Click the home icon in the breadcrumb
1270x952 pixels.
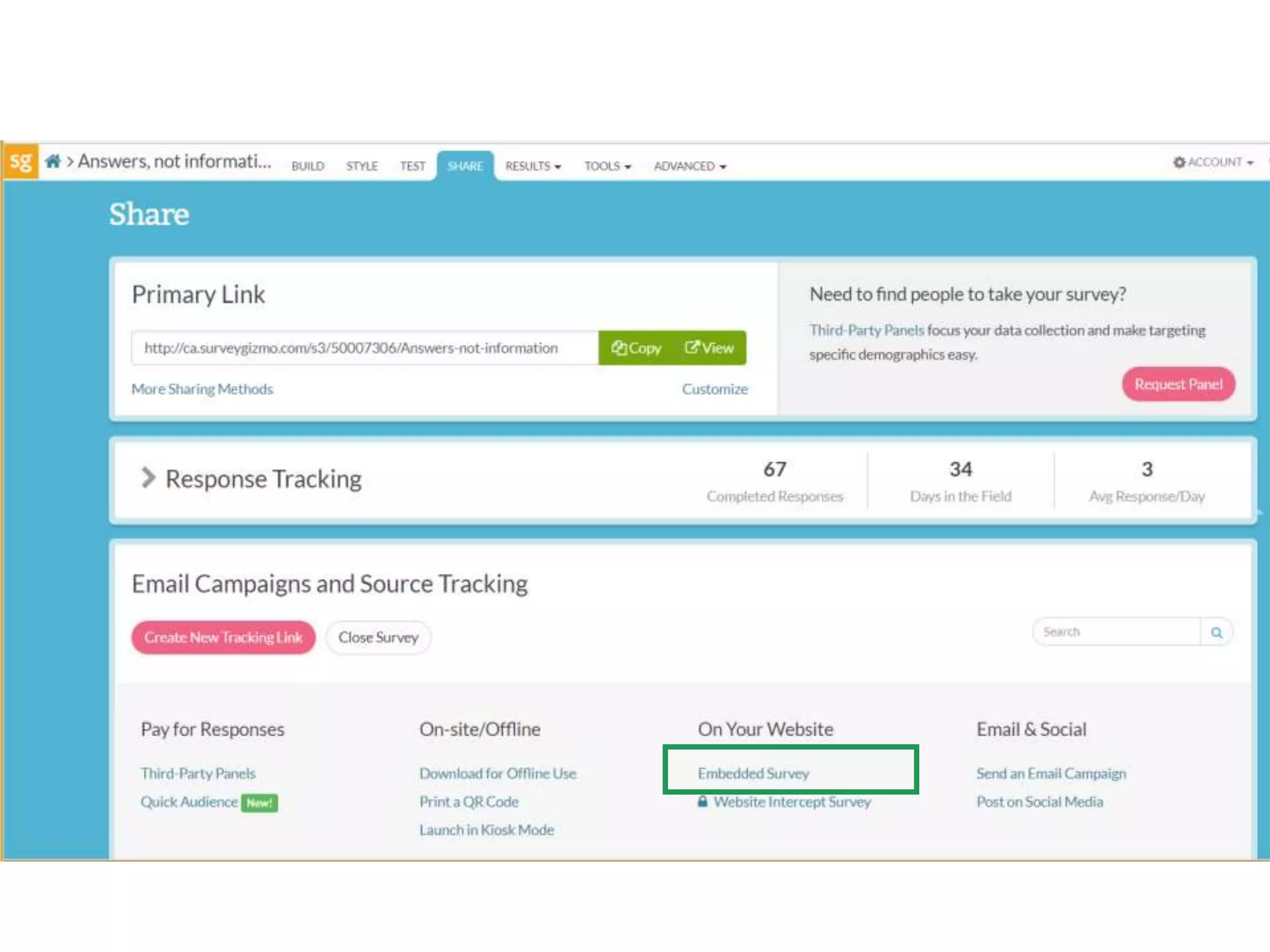tap(53, 162)
